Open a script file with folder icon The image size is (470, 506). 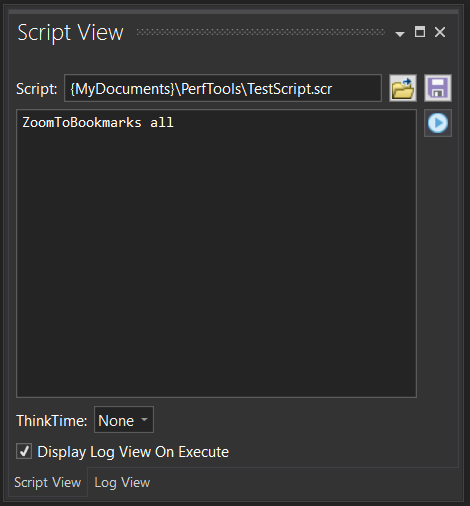403,88
